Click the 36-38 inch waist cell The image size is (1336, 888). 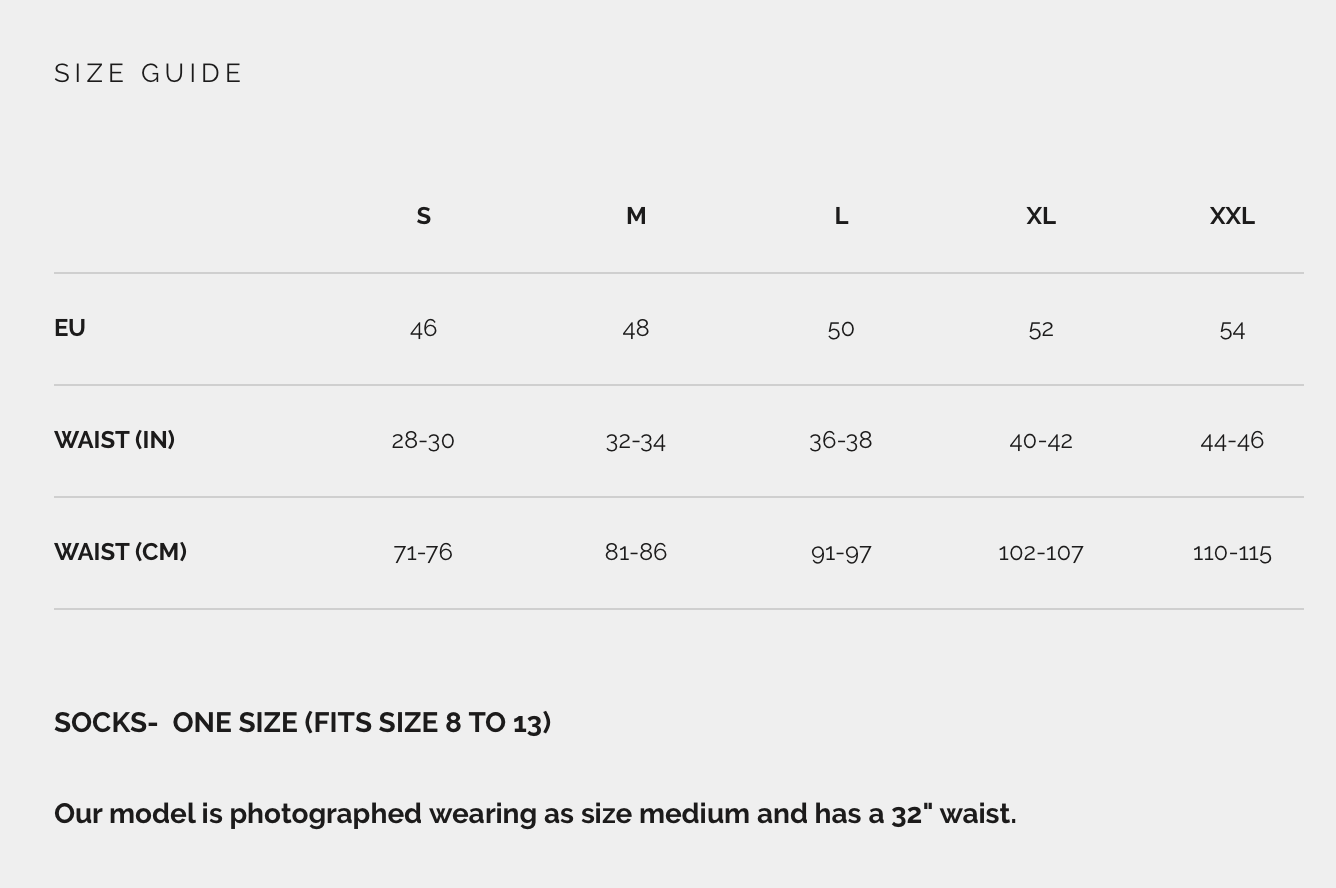(841, 440)
